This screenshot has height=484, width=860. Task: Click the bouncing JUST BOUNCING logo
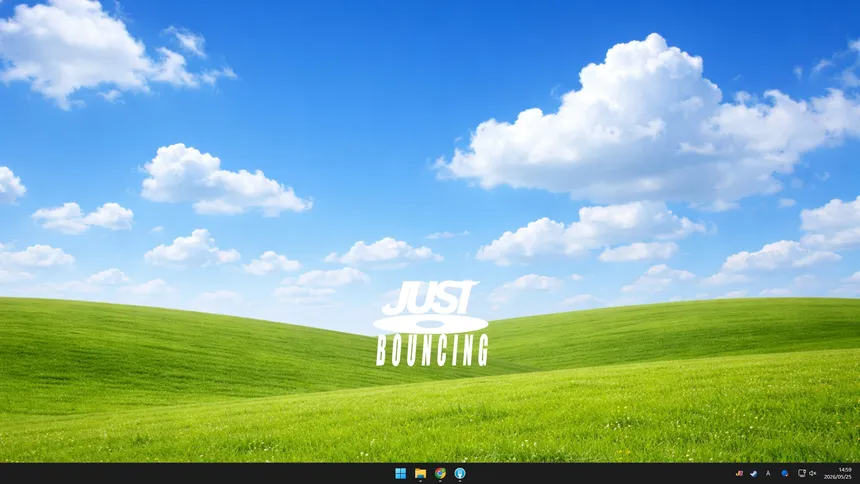(x=431, y=323)
